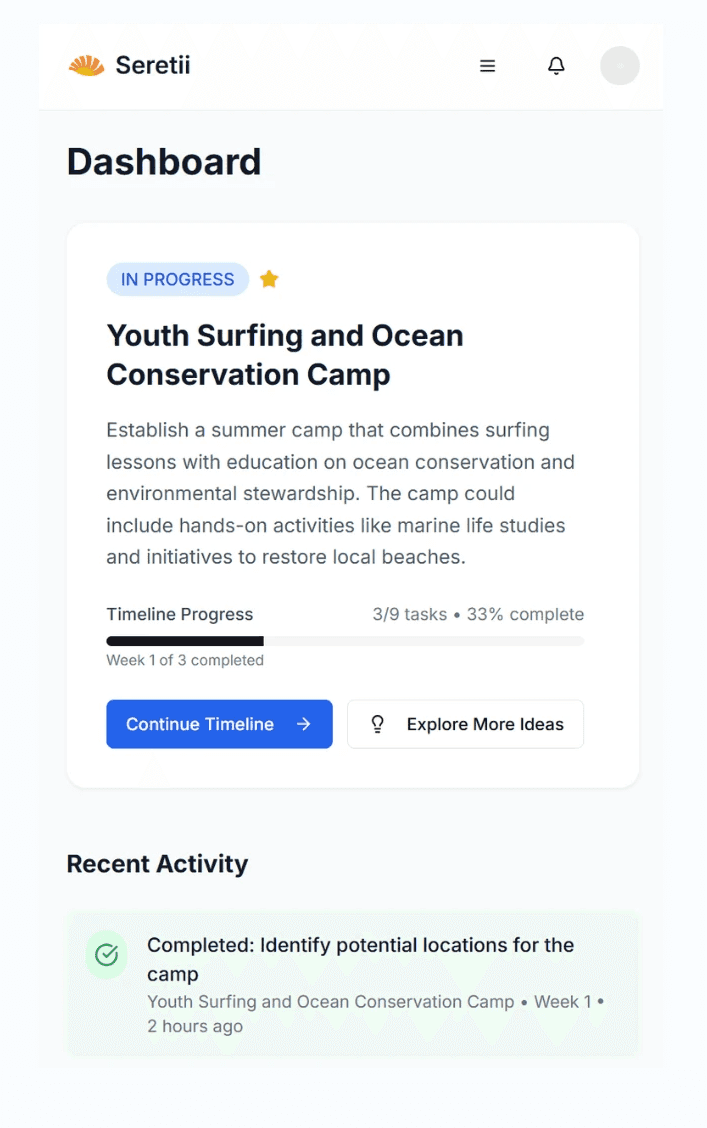Click the Recent Activity section heading

coord(158,863)
